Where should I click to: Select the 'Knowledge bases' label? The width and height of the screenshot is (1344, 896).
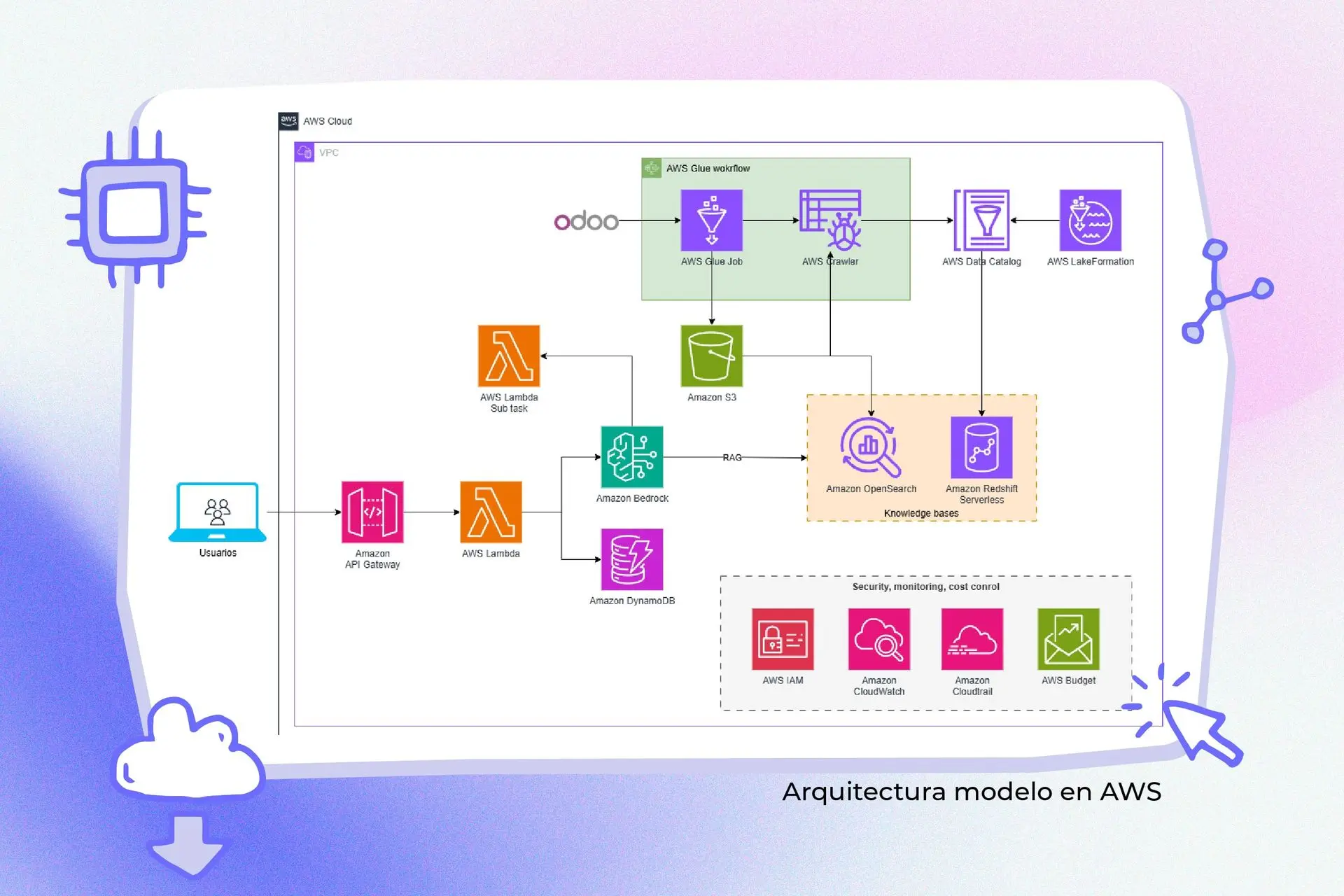(x=921, y=513)
